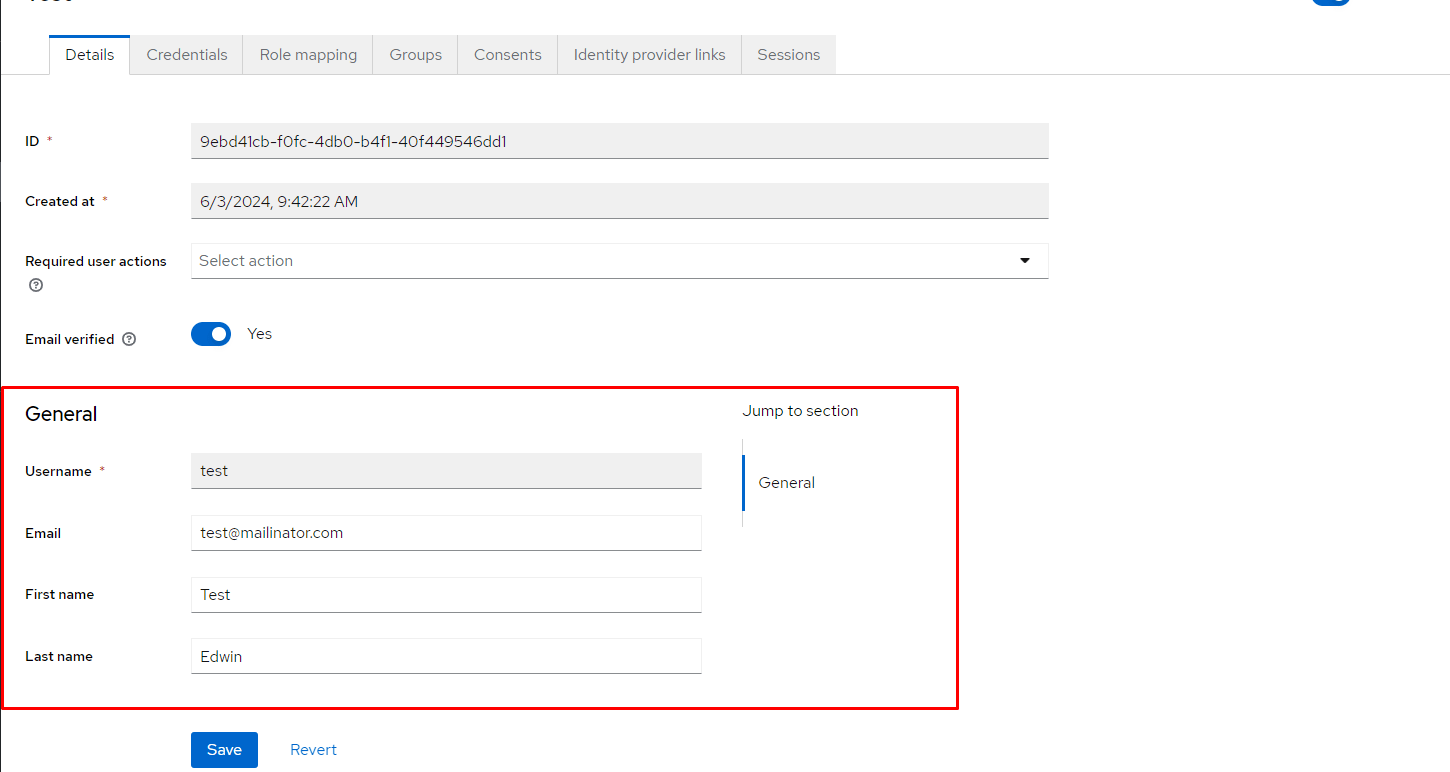The image size is (1450, 772).
Task: Click the caret on the Select action field
Action: [x=1024, y=260]
